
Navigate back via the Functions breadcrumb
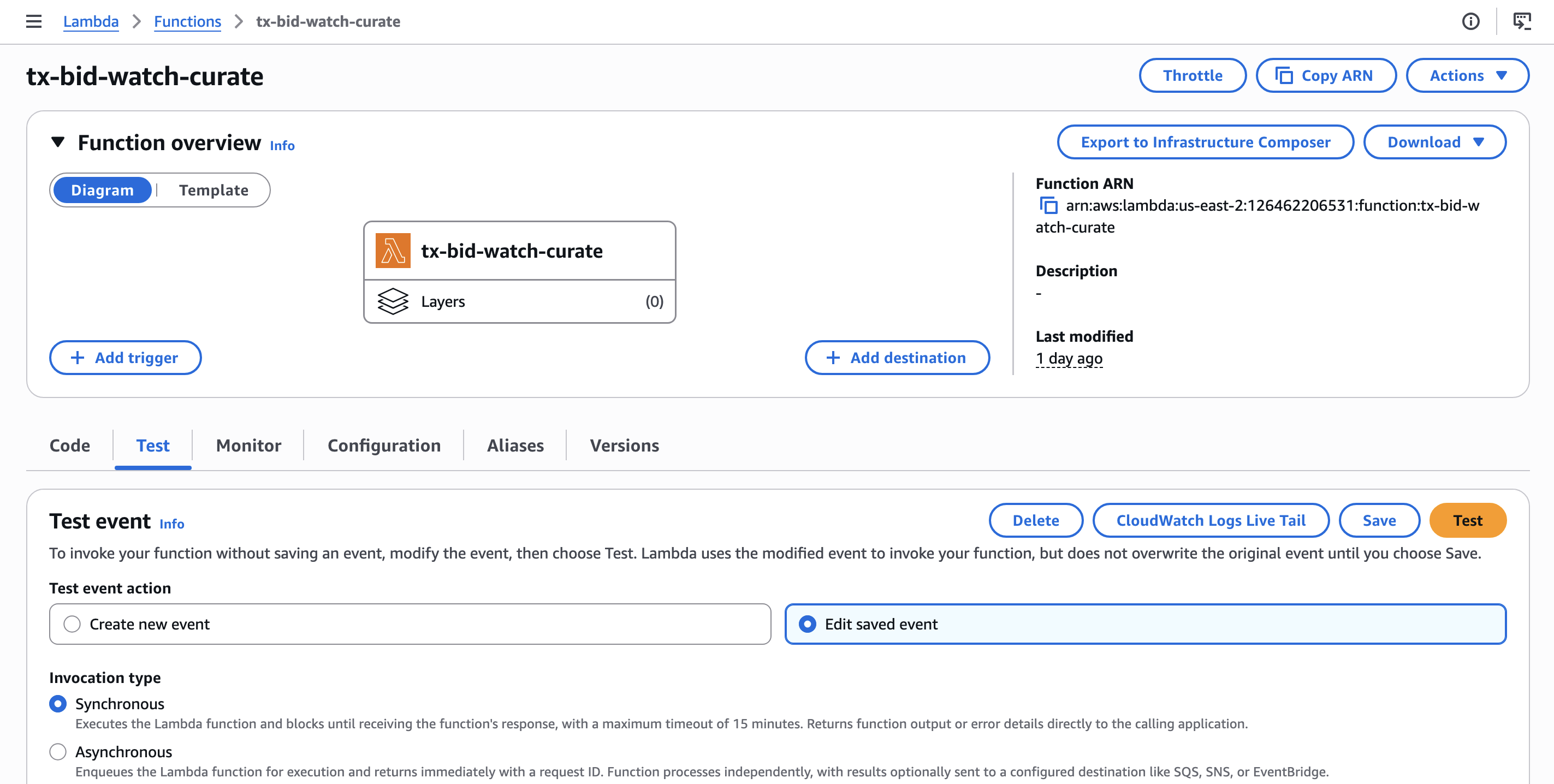click(x=188, y=21)
